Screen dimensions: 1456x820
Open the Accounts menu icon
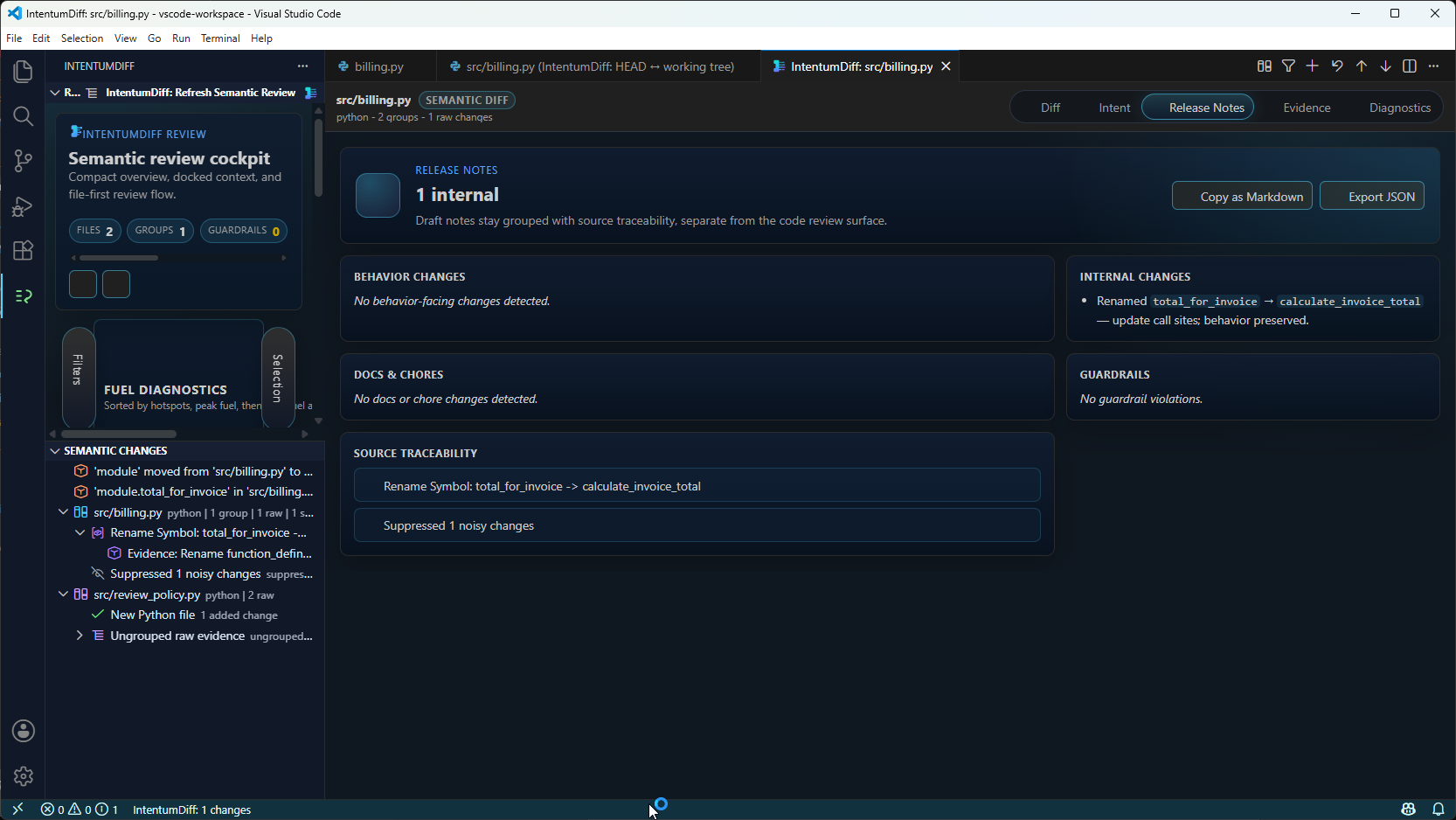(23, 731)
